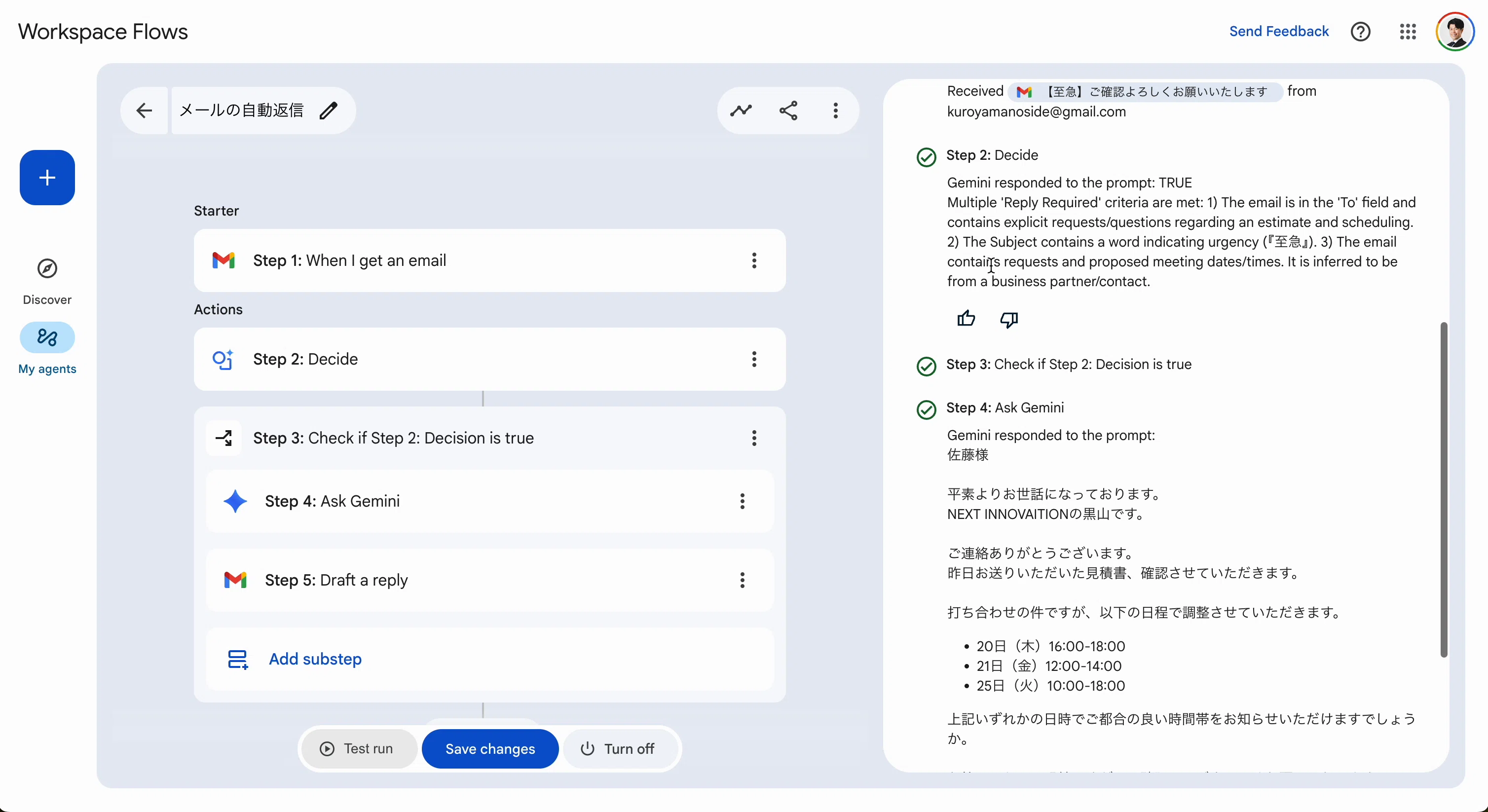Go back with the left arrow

[144, 111]
